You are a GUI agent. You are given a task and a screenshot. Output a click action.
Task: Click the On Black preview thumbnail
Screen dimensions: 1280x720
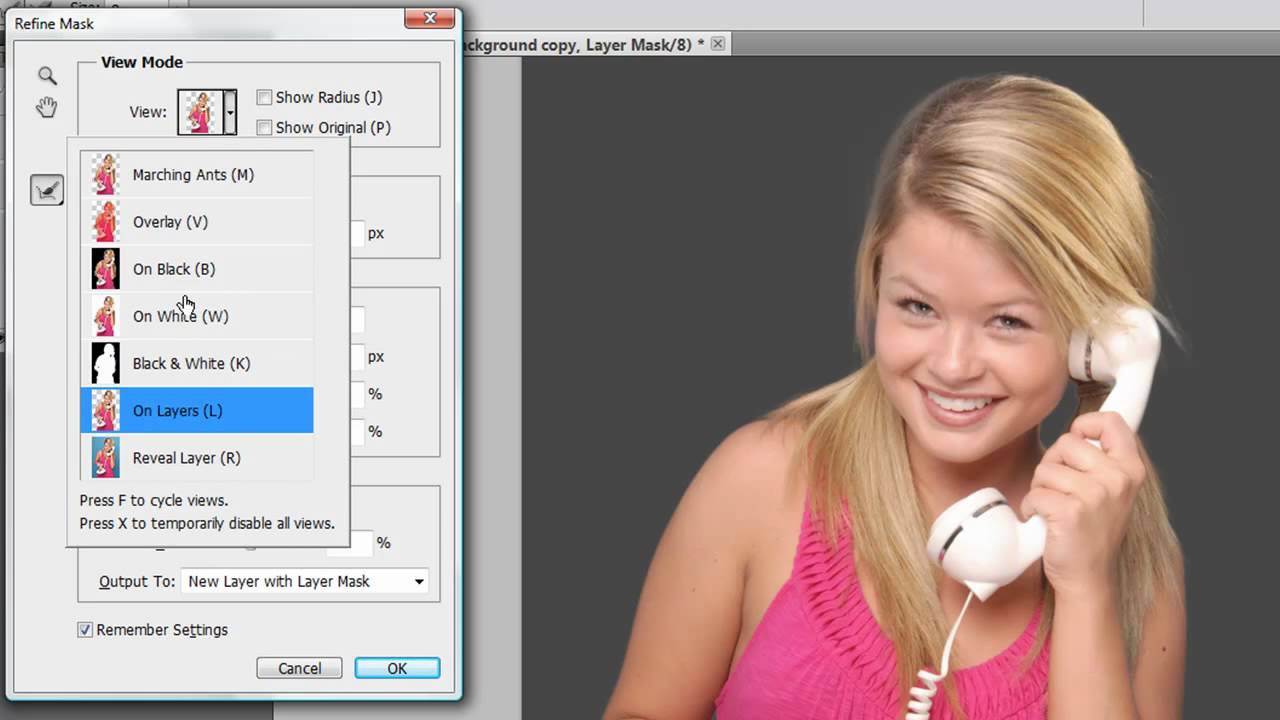[x=105, y=268]
